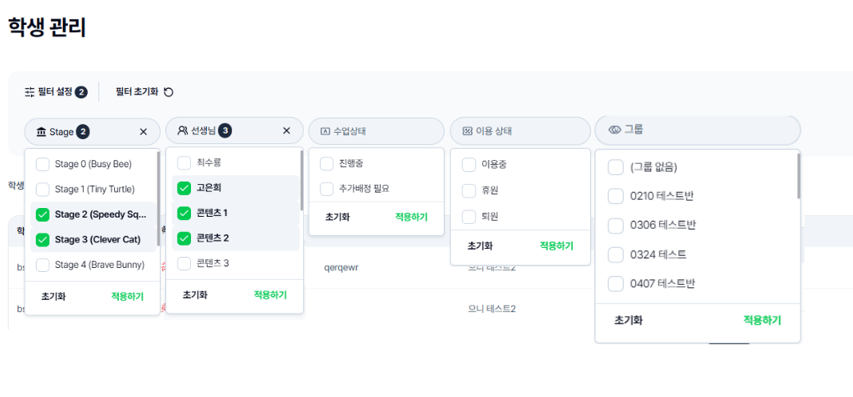Viewport: 853px width, 397px height.
Task: Click 적용하기 in the Stage dropdown
Action: click(x=127, y=296)
